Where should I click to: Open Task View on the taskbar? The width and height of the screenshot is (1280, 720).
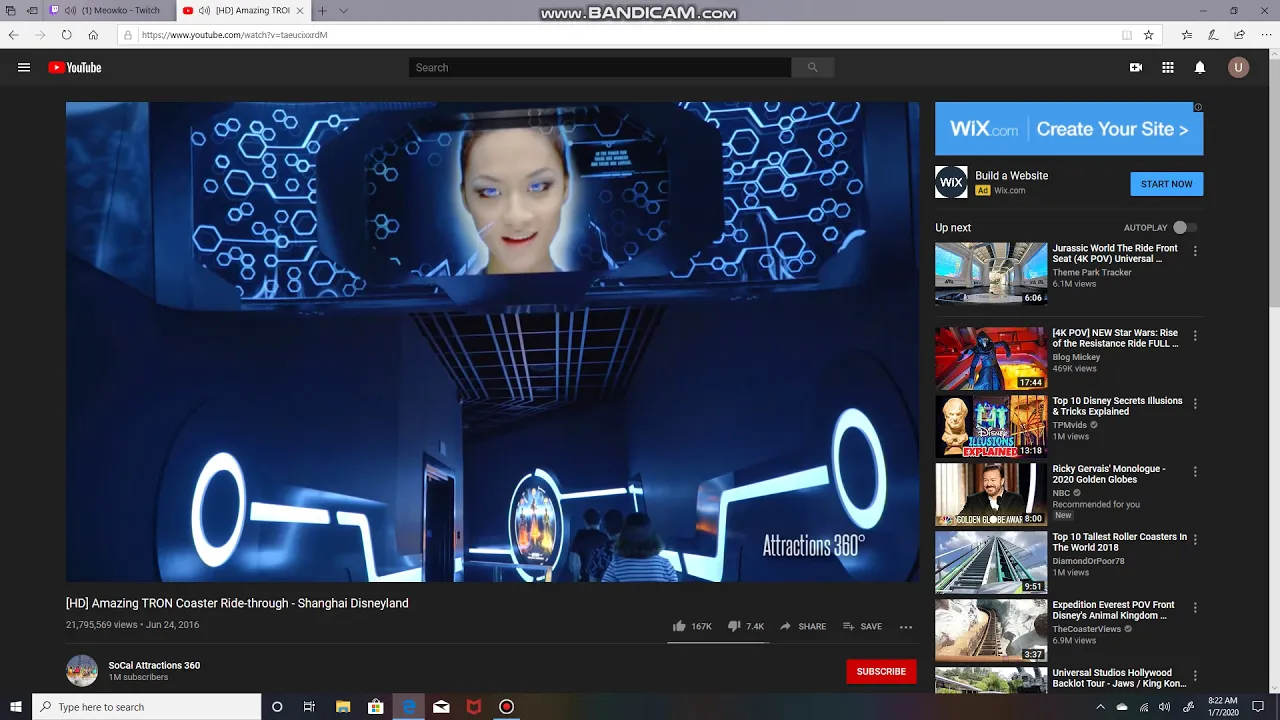[309, 707]
